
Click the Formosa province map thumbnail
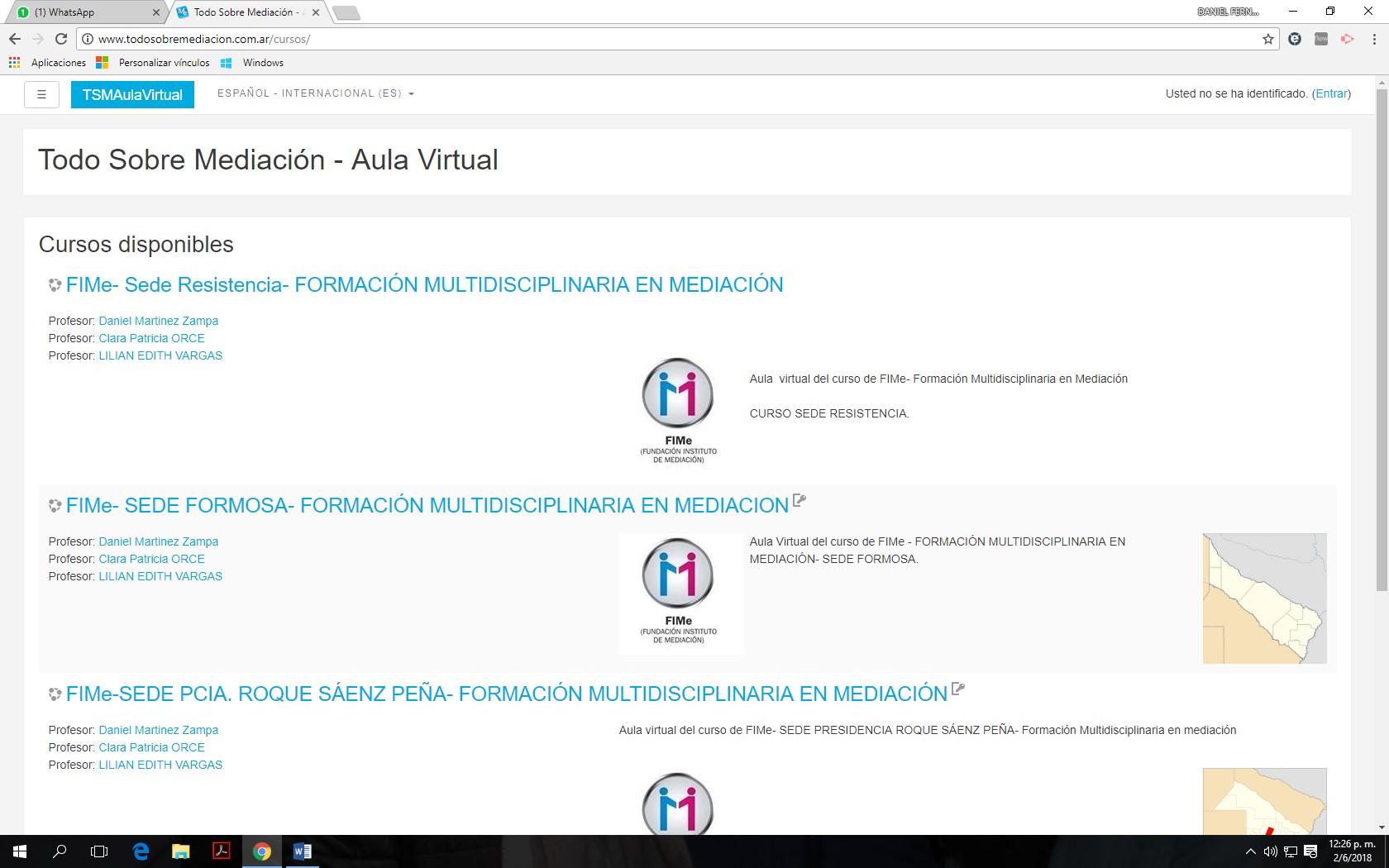(x=1264, y=598)
